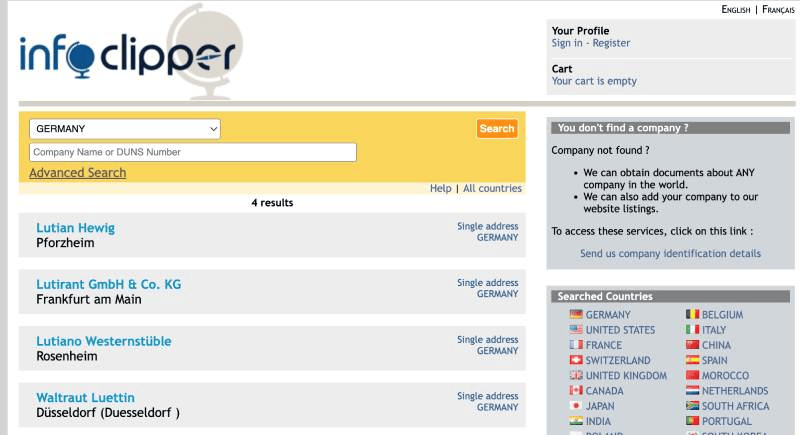Click the Düsseldorf (Duesseldorf) city text
The image size is (800, 435).
coord(108,413)
